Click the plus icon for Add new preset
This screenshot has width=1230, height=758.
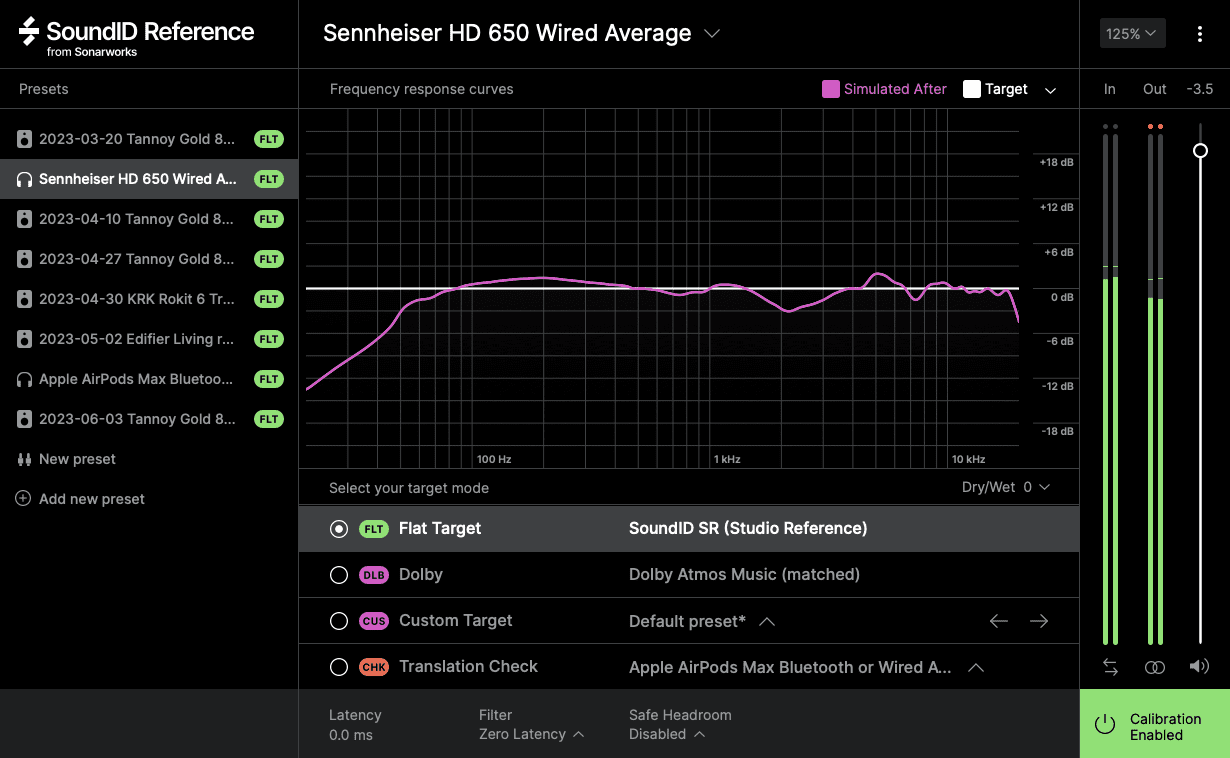pyautogui.click(x=23, y=498)
